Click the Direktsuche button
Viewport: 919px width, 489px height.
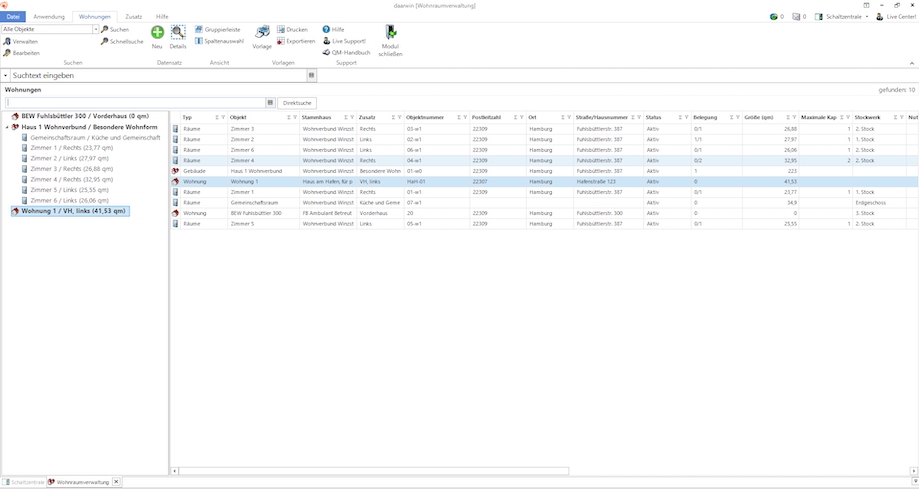click(x=297, y=103)
